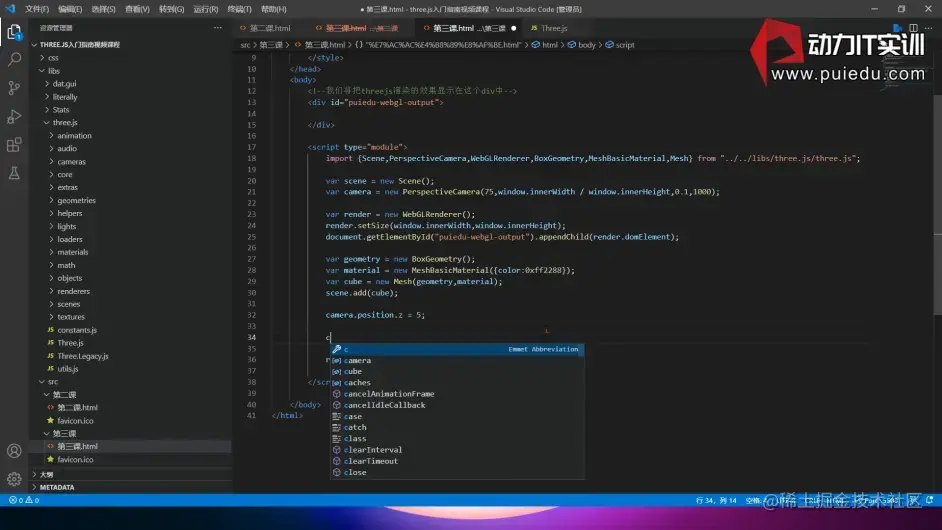This screenshot has height=530, width=942.
Task: Select 第三课.html file in explorer
Action: (x=77, y=446)
